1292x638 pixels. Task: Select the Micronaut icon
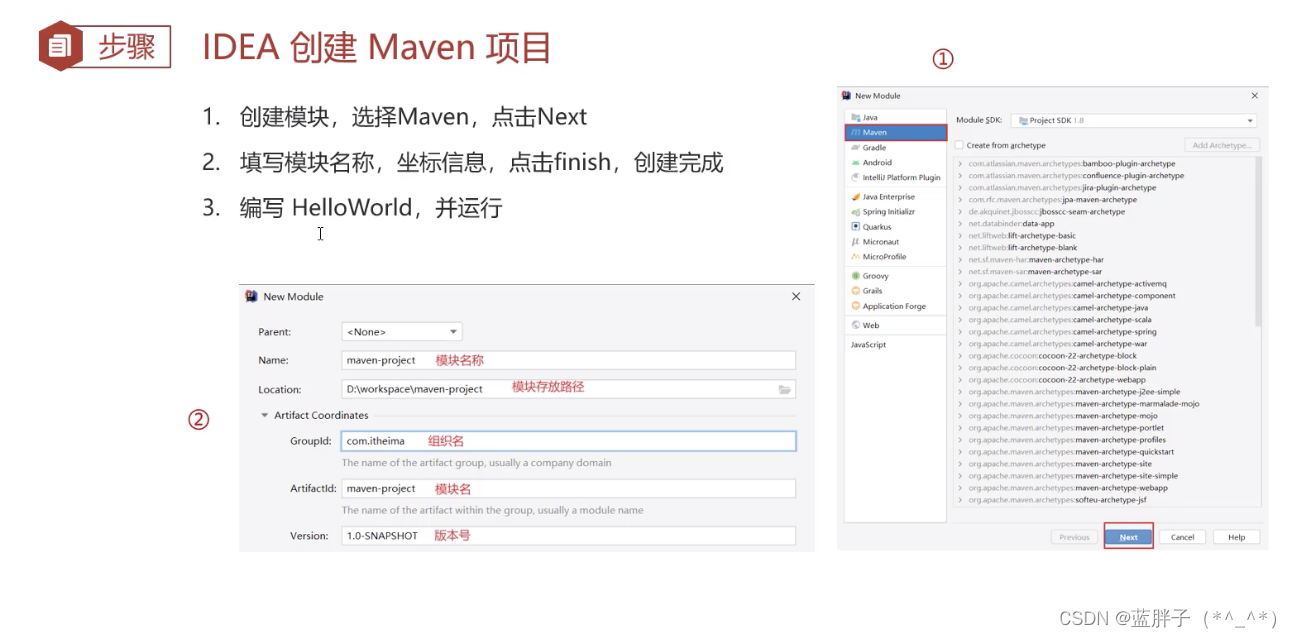point(855,242)
